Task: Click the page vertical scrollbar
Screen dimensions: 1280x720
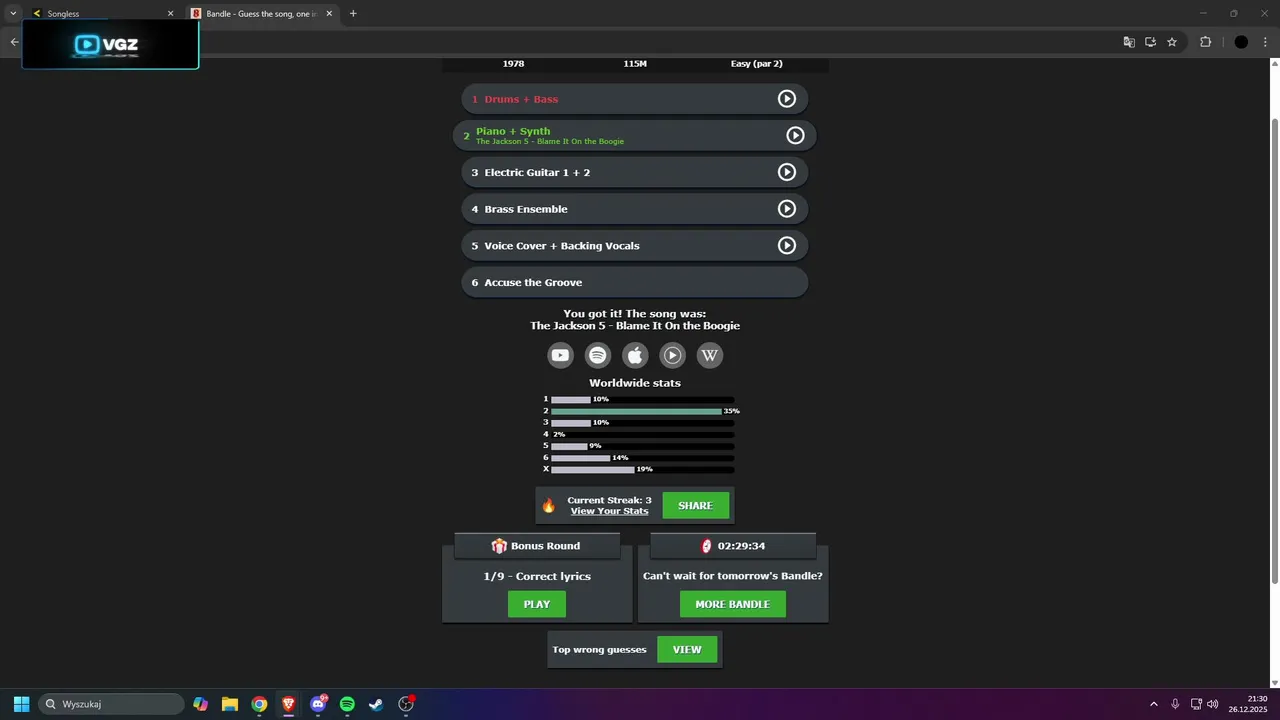Action: tap(1274, 350)
